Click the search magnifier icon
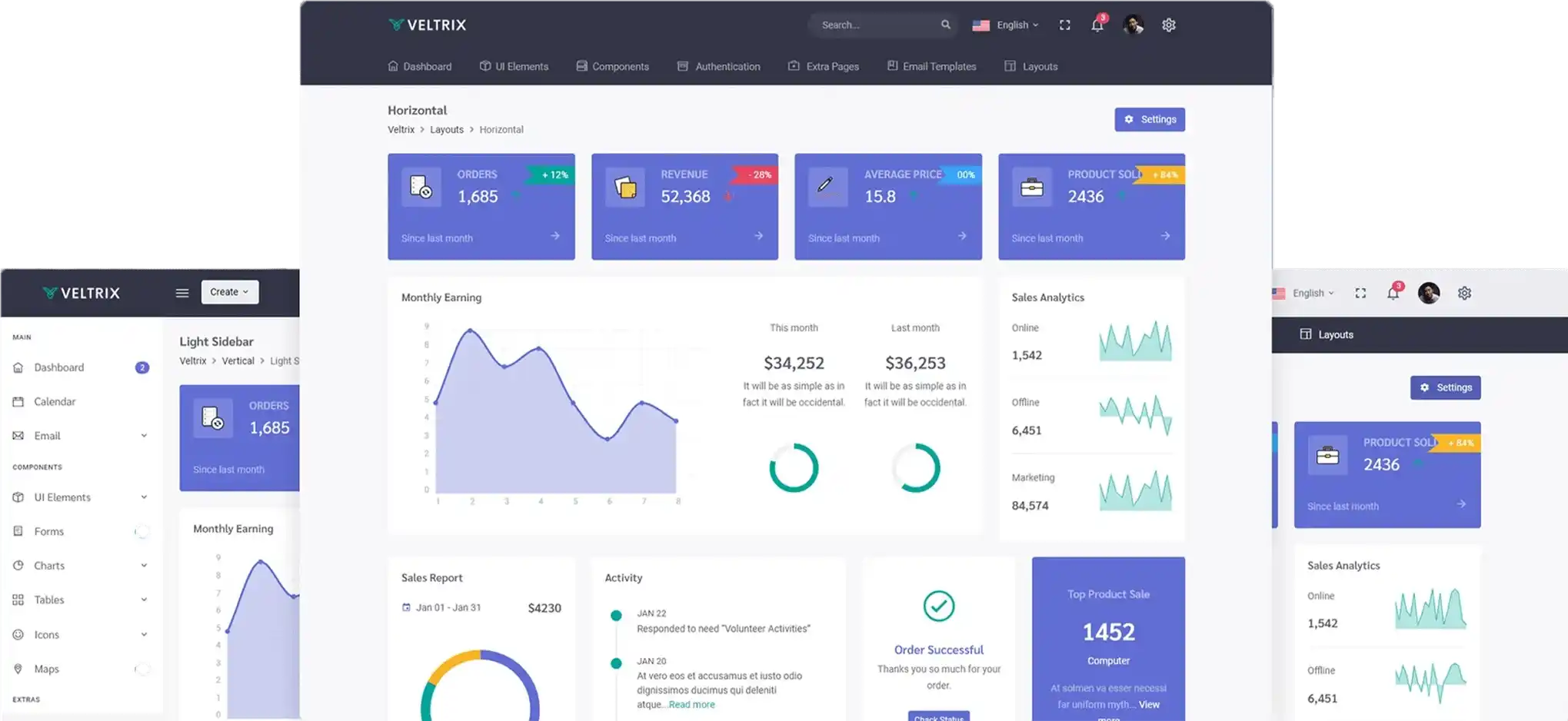This screenshot has height=721, width=1568. pos(946,25)
